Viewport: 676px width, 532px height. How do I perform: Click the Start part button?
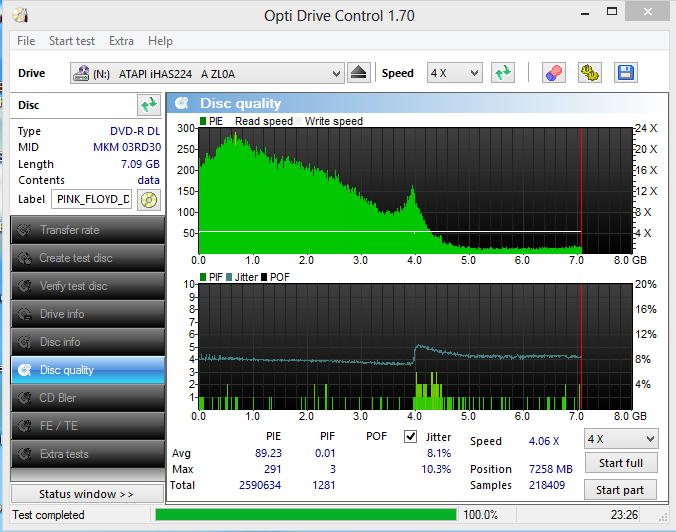620,490
